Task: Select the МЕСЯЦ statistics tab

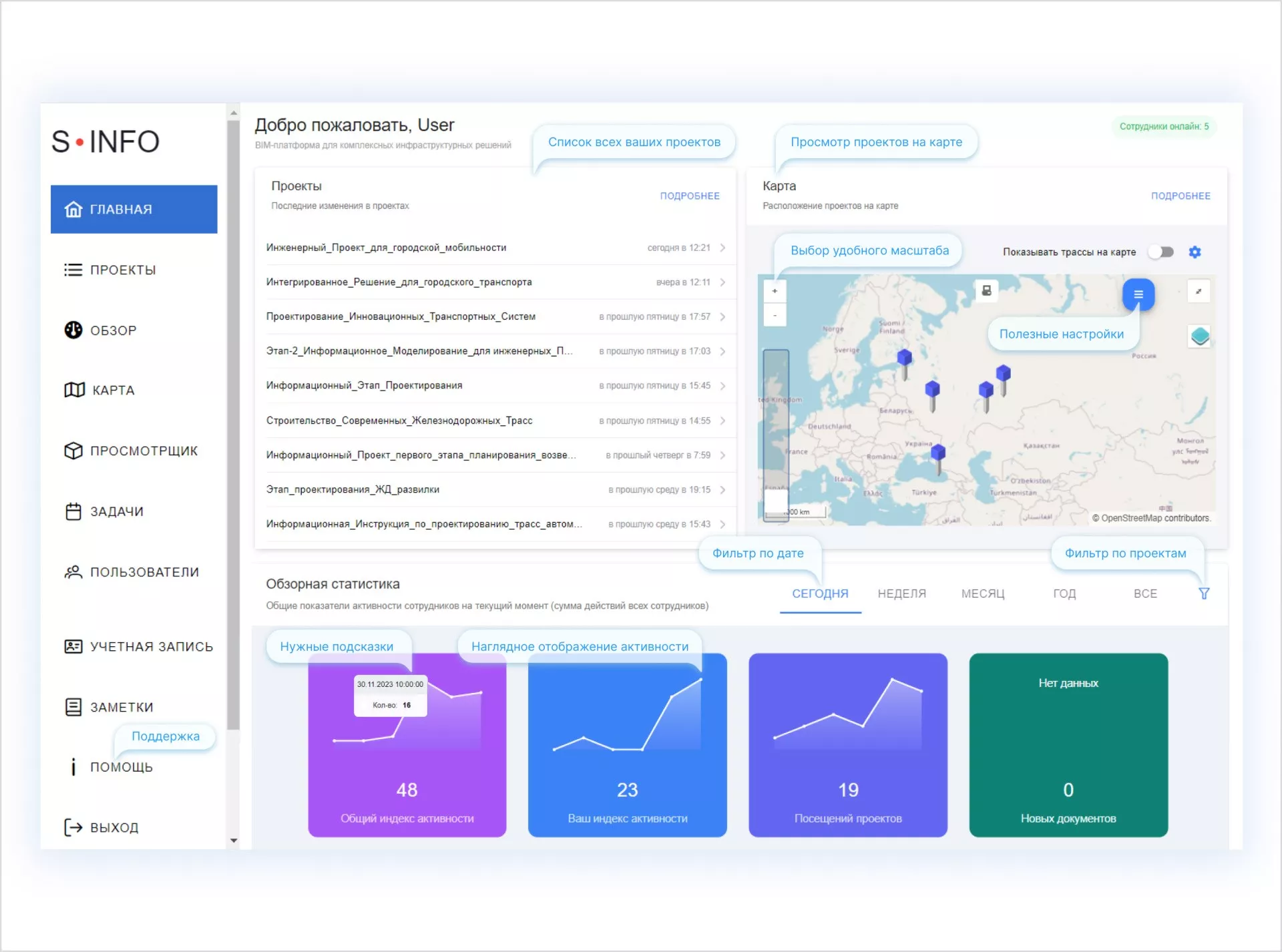Action: tap(982, 593)
